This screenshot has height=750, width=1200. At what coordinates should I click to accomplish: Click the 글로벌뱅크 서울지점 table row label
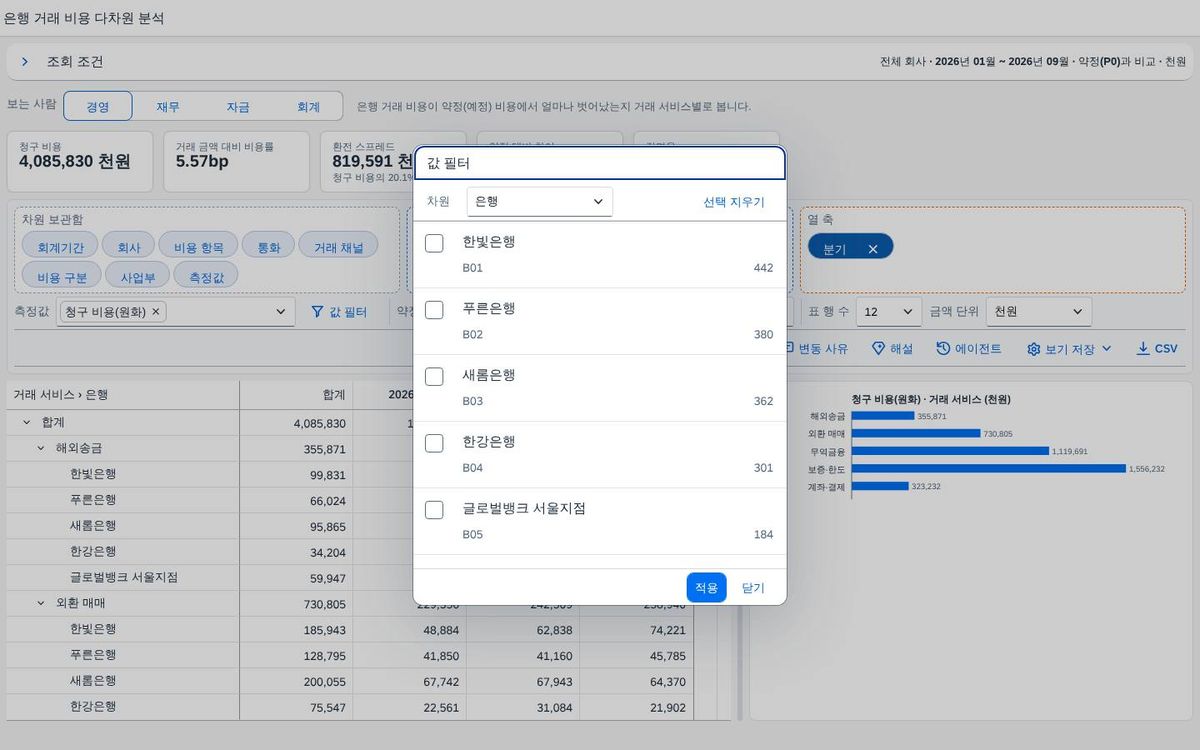(124, 578)
